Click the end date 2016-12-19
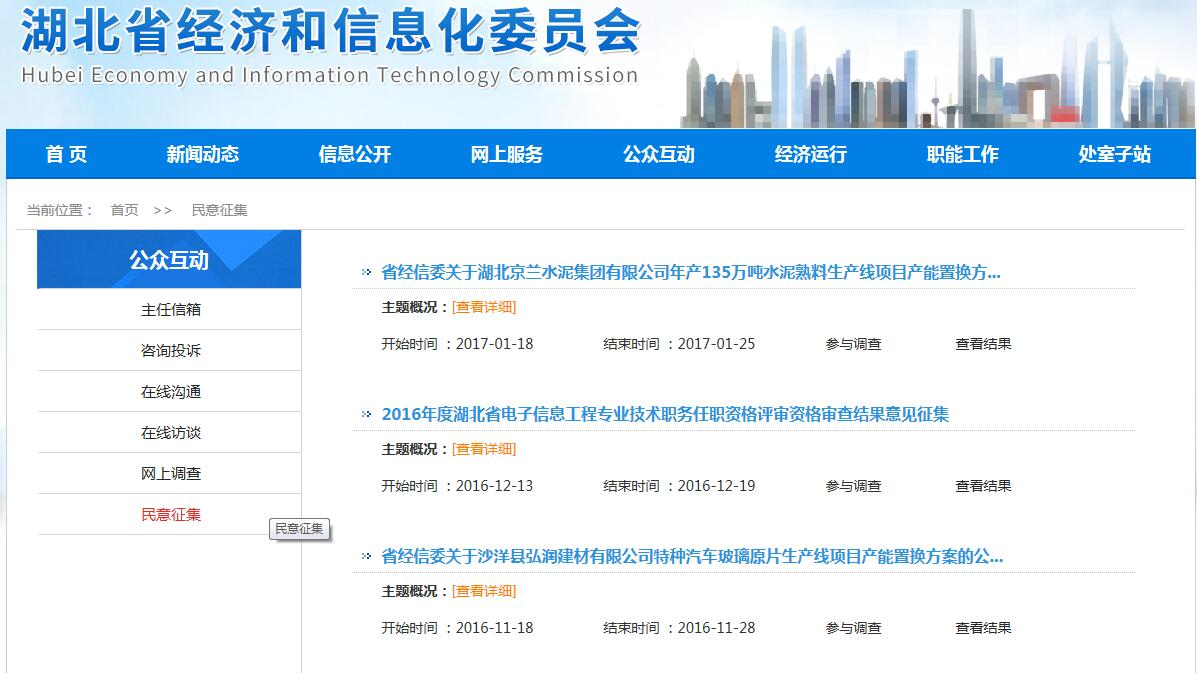This screenshot has width=1197, height=673. pos(716,486)
